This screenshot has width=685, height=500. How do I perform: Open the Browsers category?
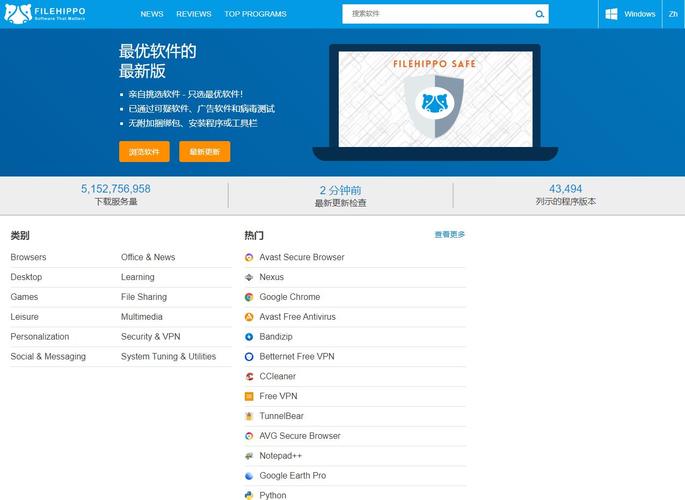click(28, 257)
